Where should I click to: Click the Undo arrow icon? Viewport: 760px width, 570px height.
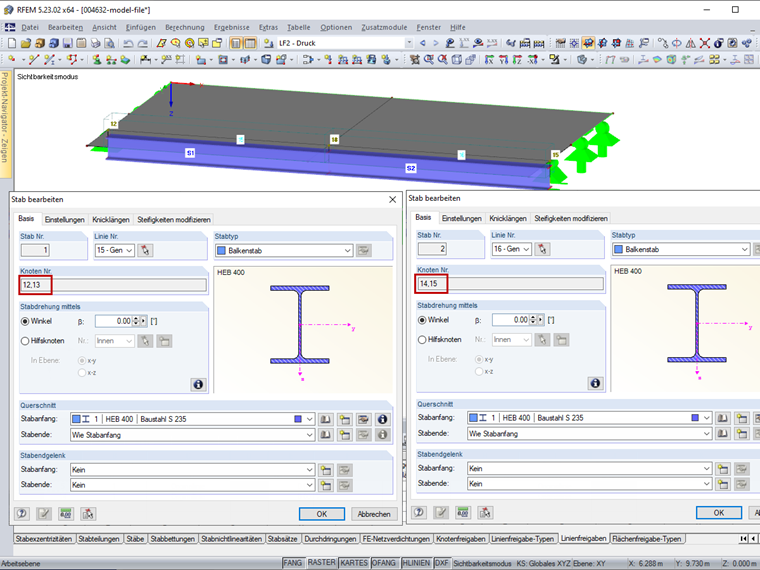pos(128,43)
